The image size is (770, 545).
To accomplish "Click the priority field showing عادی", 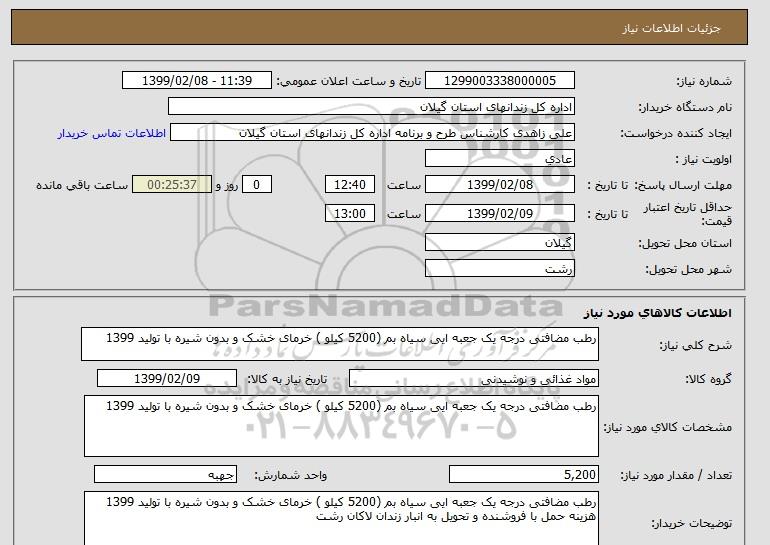I will coord(499,158).
